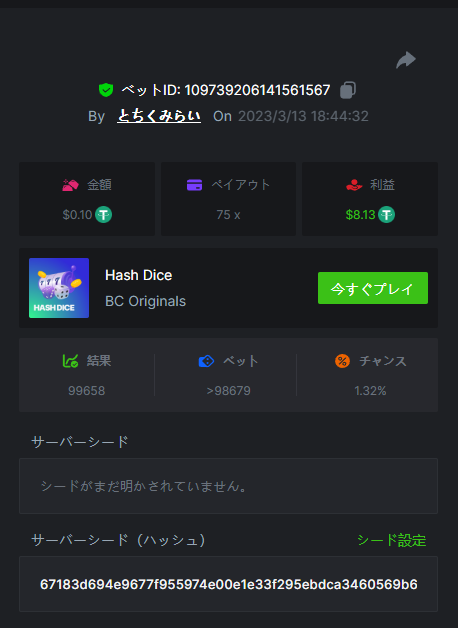This screenshot has width=458, height=628.
Task: Click the pink amount icon next to 金額
Action: point(70,185)
